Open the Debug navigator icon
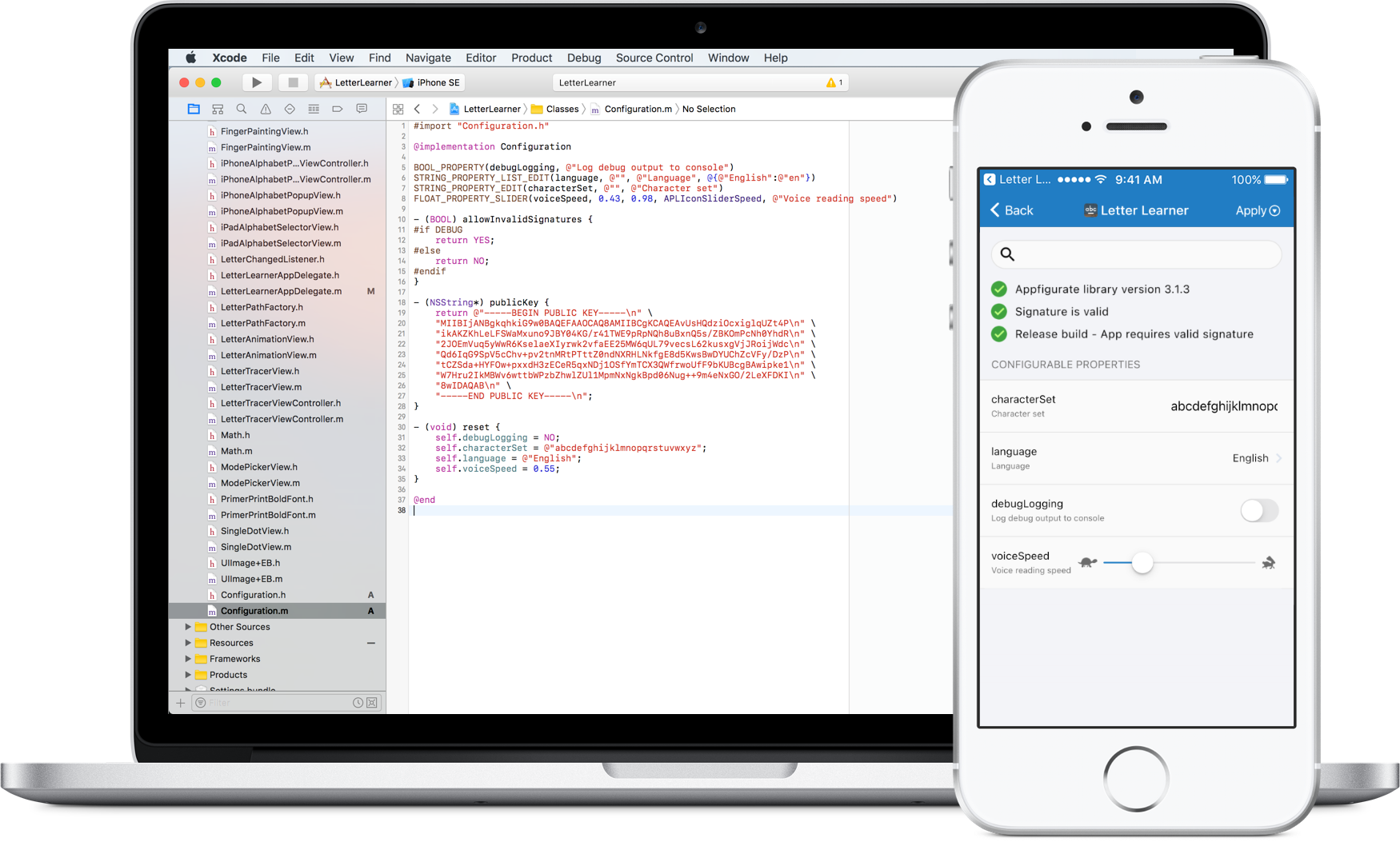1400x842 pixels. [314, 109]
